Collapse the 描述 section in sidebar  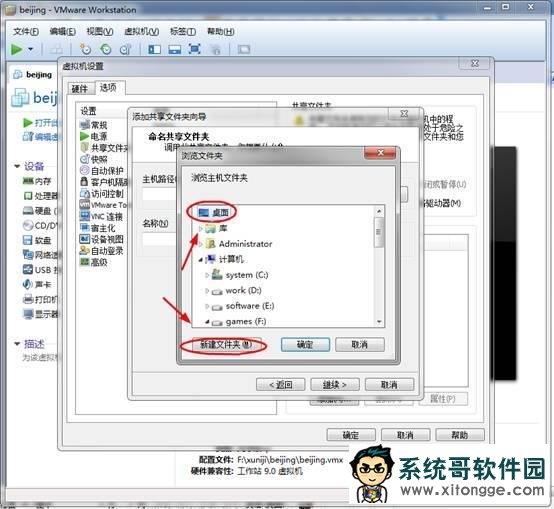17,344
